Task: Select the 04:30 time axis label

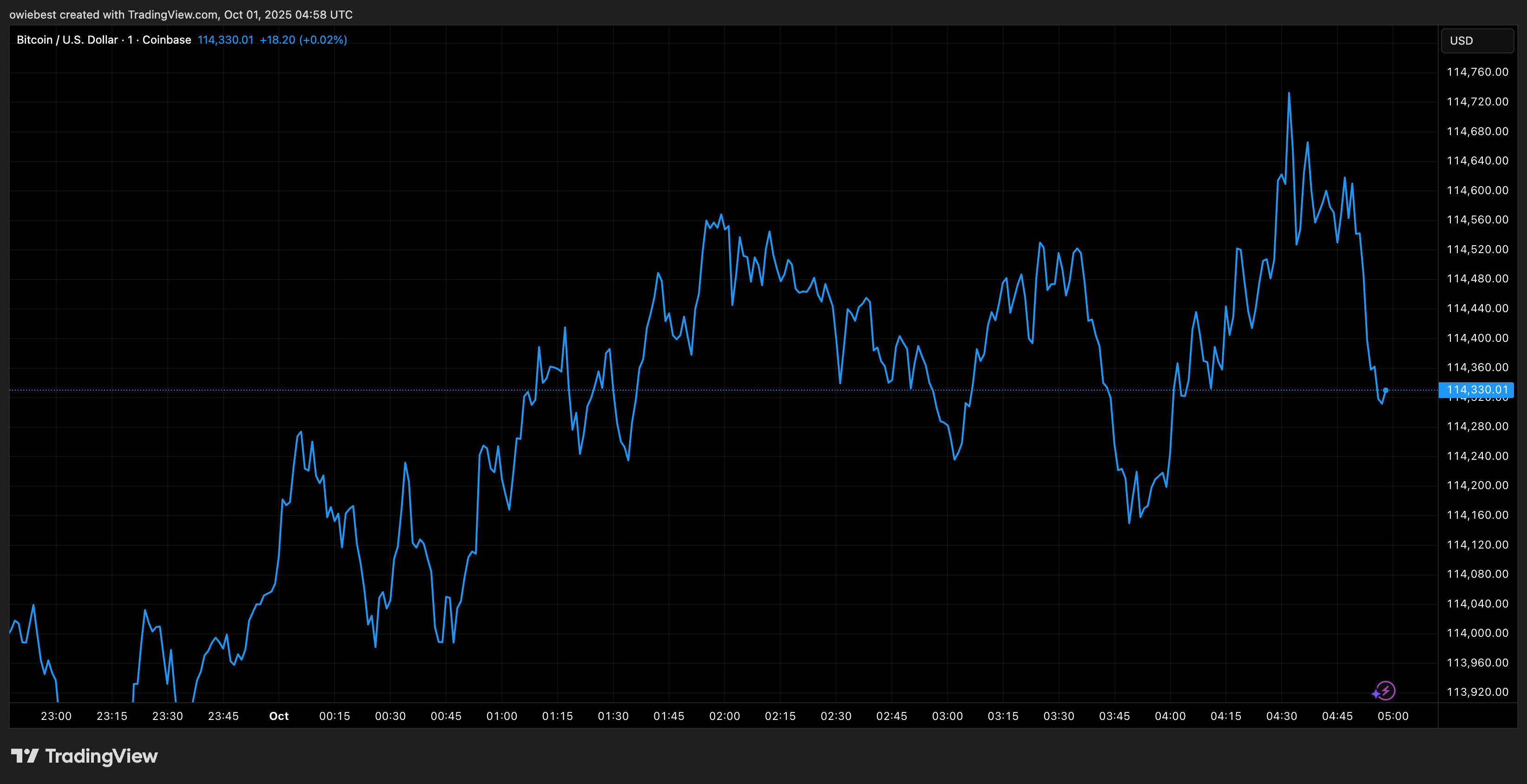Action: click(1281, 716)
